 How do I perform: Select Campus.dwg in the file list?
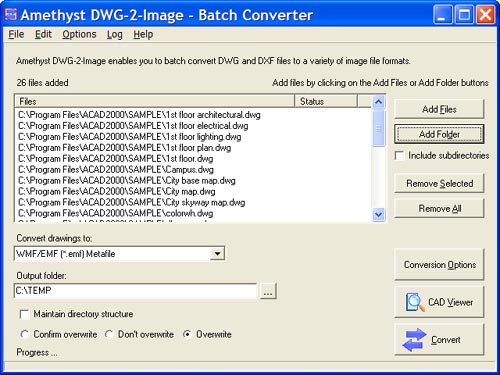pos(116,170)
